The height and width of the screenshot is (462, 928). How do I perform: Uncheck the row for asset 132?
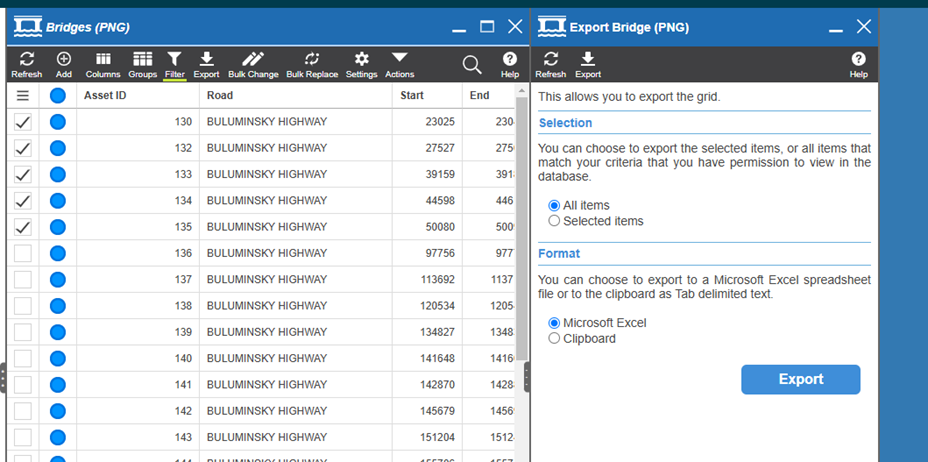click(x=22, y=148)
